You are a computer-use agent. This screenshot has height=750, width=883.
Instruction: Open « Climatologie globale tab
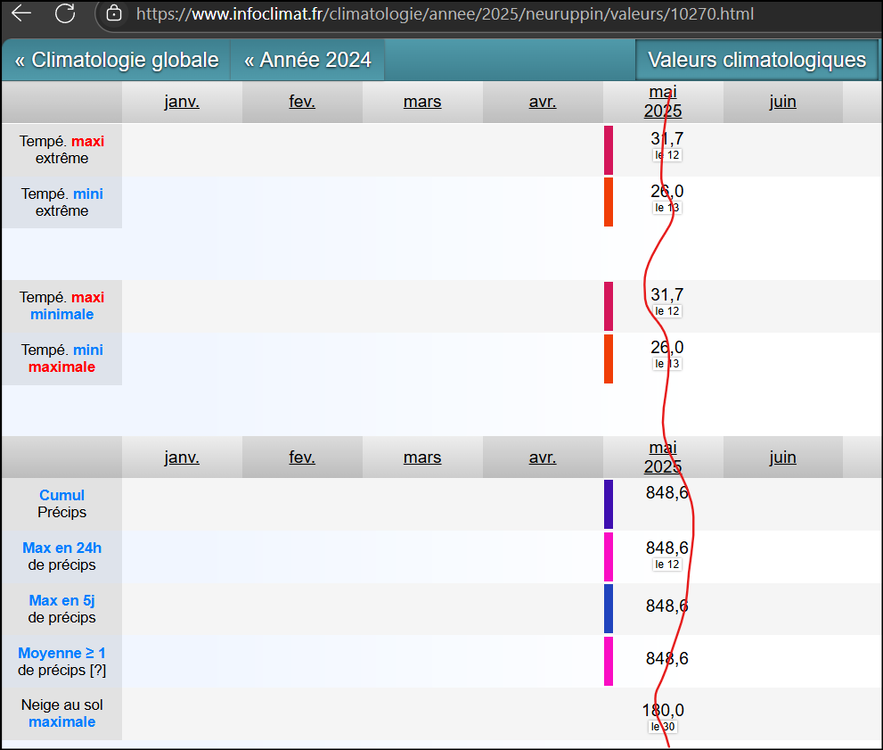[117, 60]
